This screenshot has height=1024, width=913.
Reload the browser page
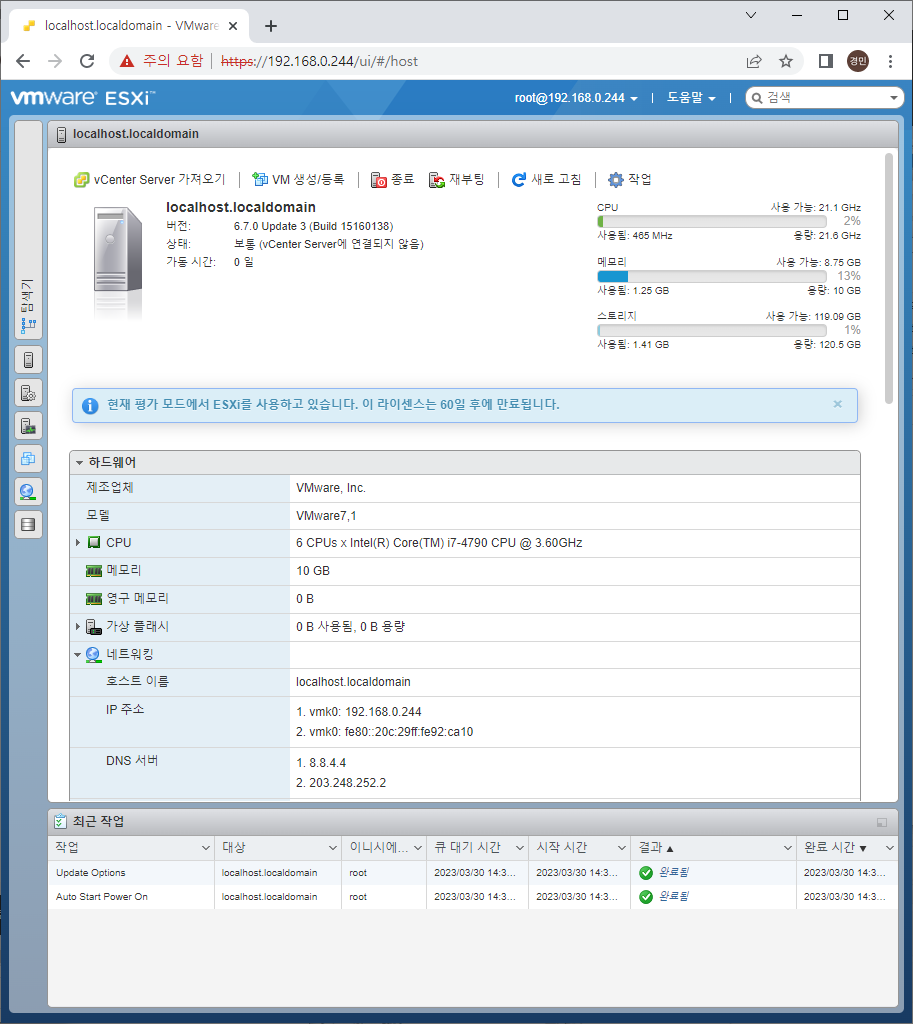click(87, 61)
